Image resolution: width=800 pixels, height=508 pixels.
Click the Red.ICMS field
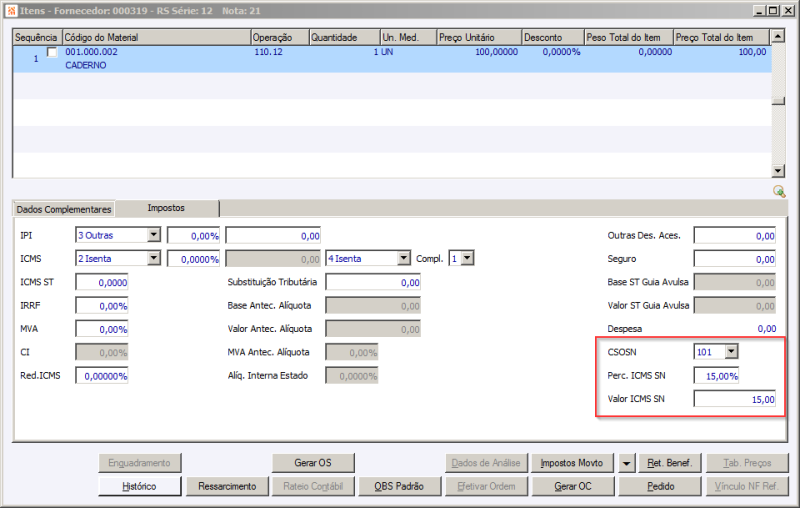click(x=102, y=376)
